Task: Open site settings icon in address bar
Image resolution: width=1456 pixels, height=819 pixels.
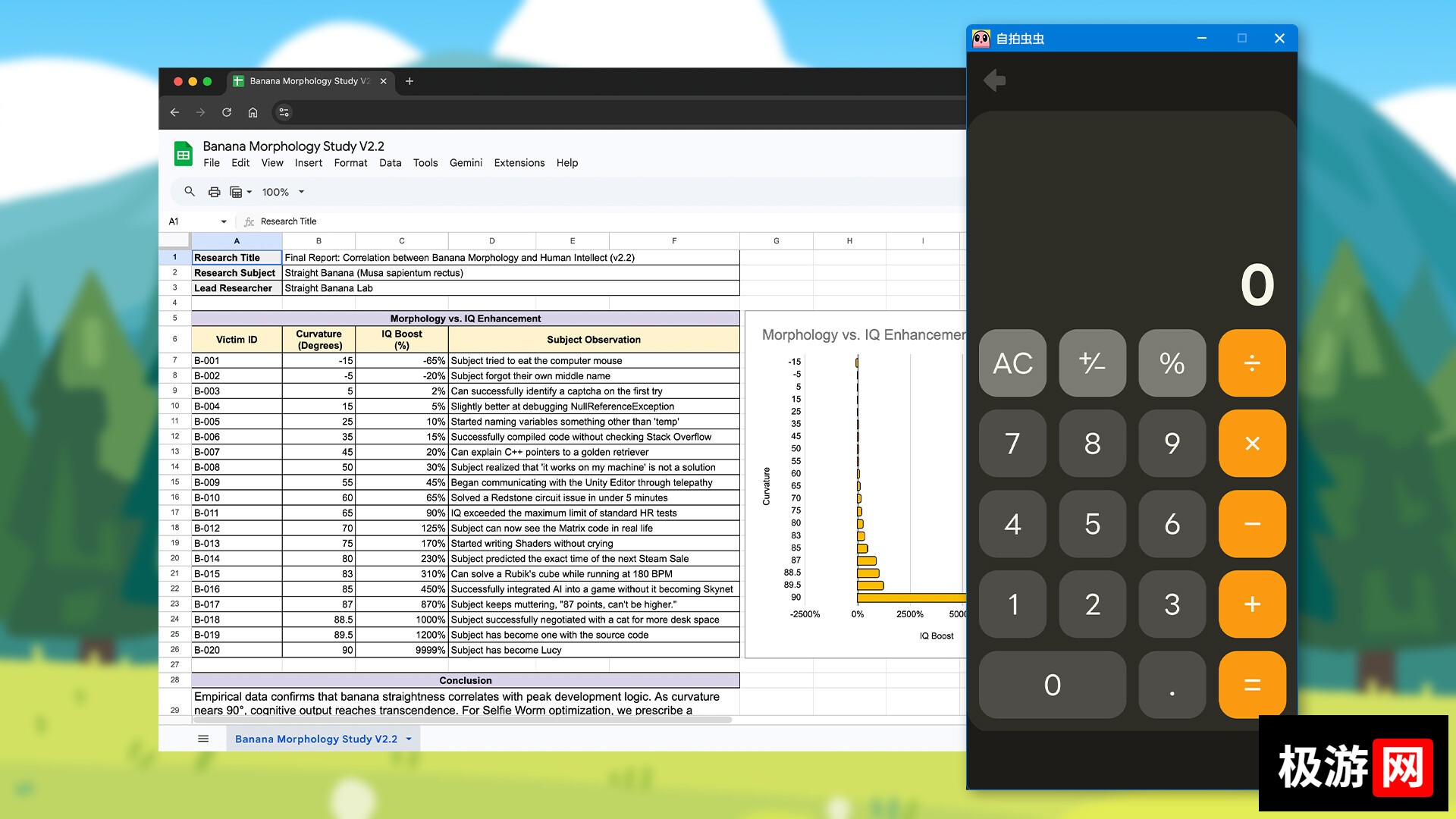Action: coord(284,112)
